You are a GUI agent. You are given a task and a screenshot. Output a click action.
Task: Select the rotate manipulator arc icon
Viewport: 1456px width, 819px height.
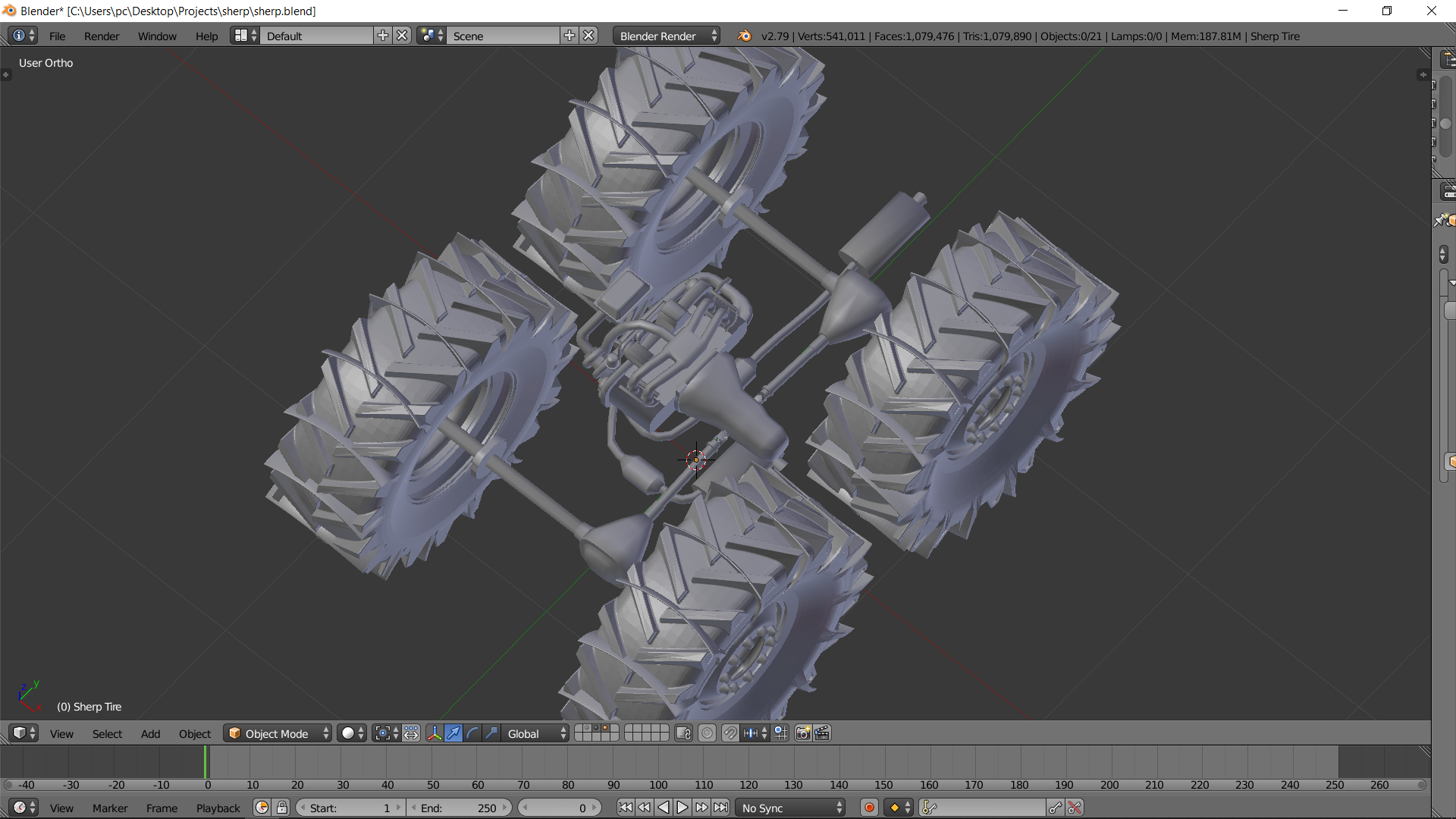point(472,733)
